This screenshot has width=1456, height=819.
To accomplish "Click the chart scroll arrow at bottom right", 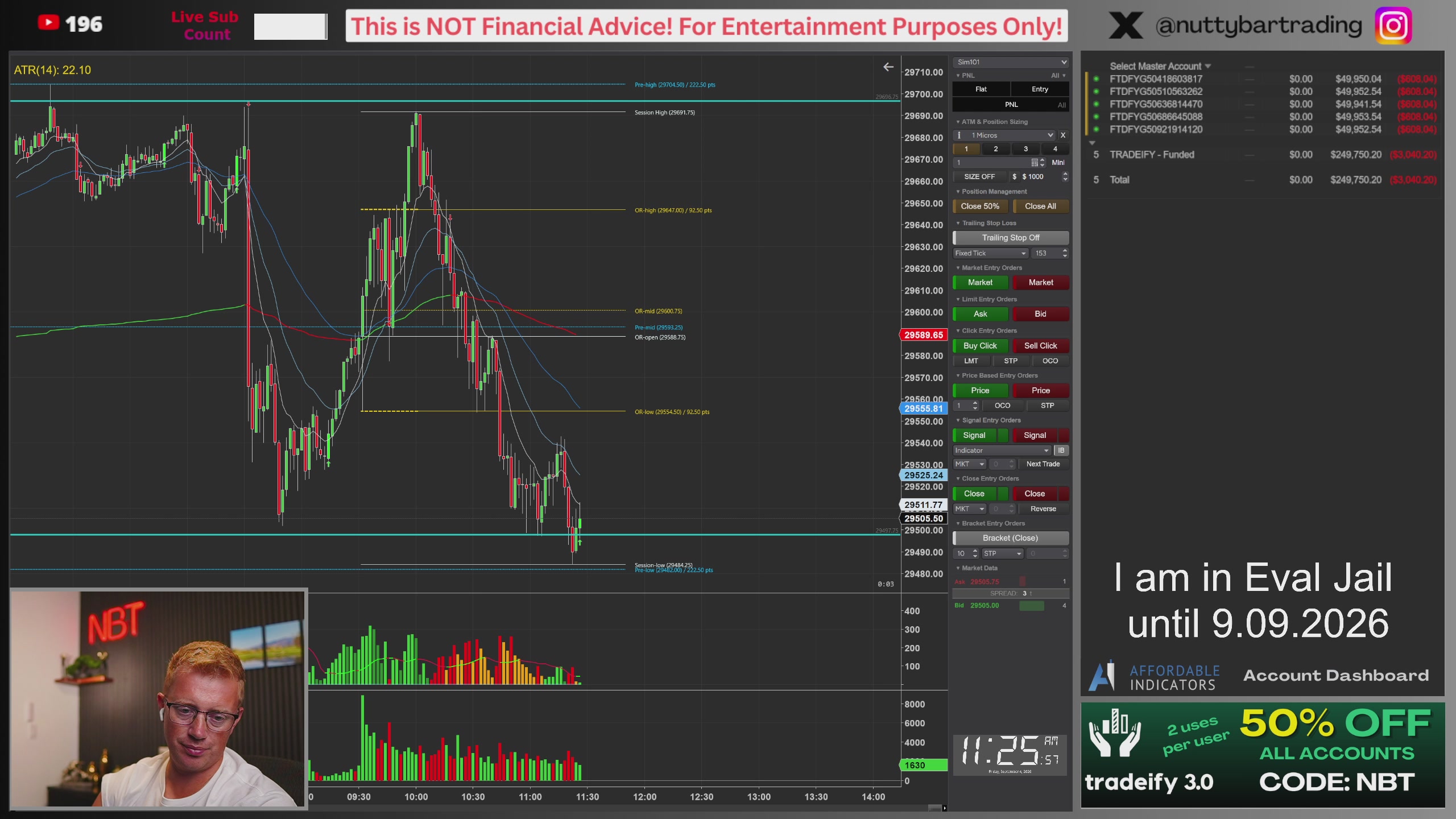I will click(944, 808).
